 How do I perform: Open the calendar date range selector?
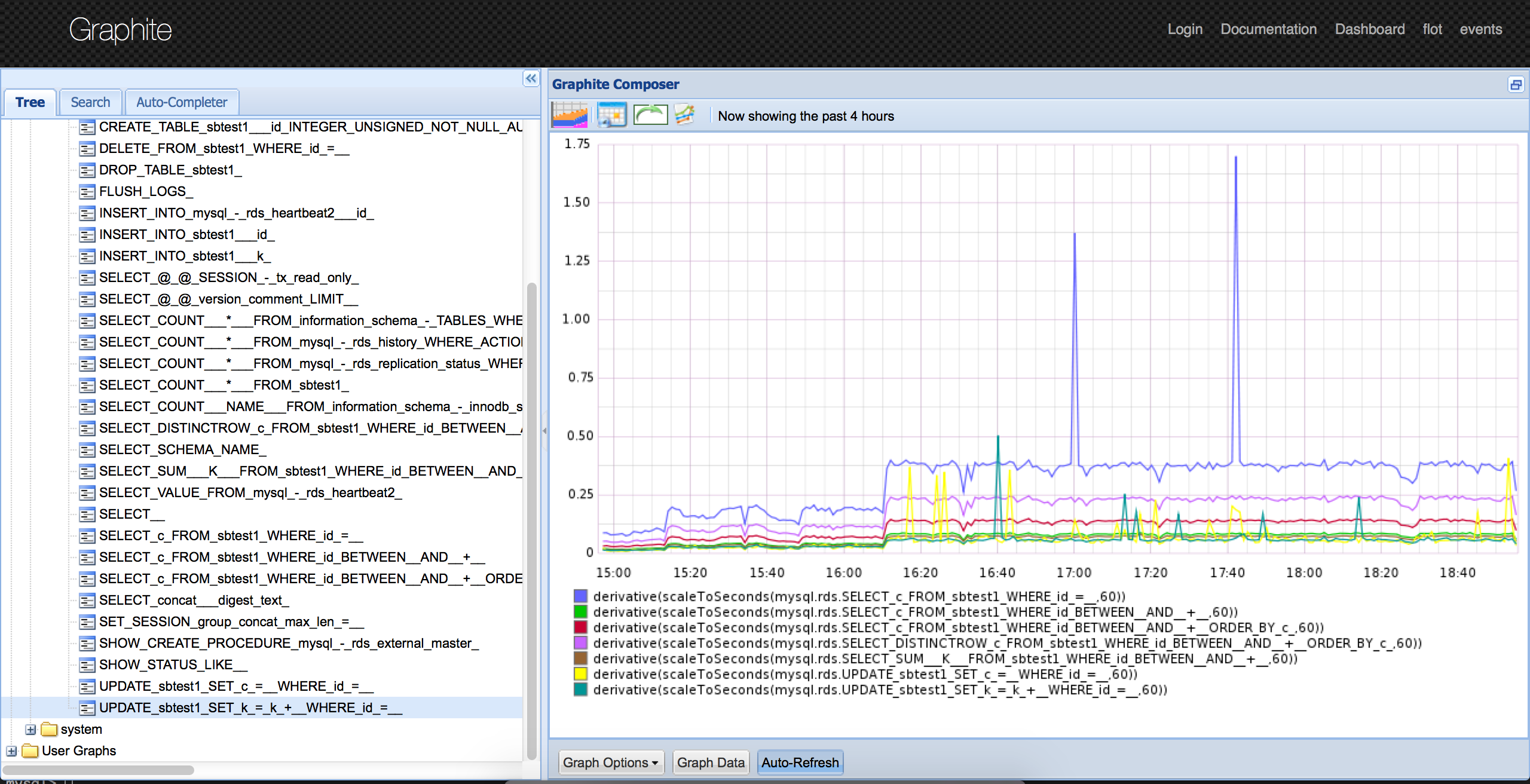click(x=611, y=115)
